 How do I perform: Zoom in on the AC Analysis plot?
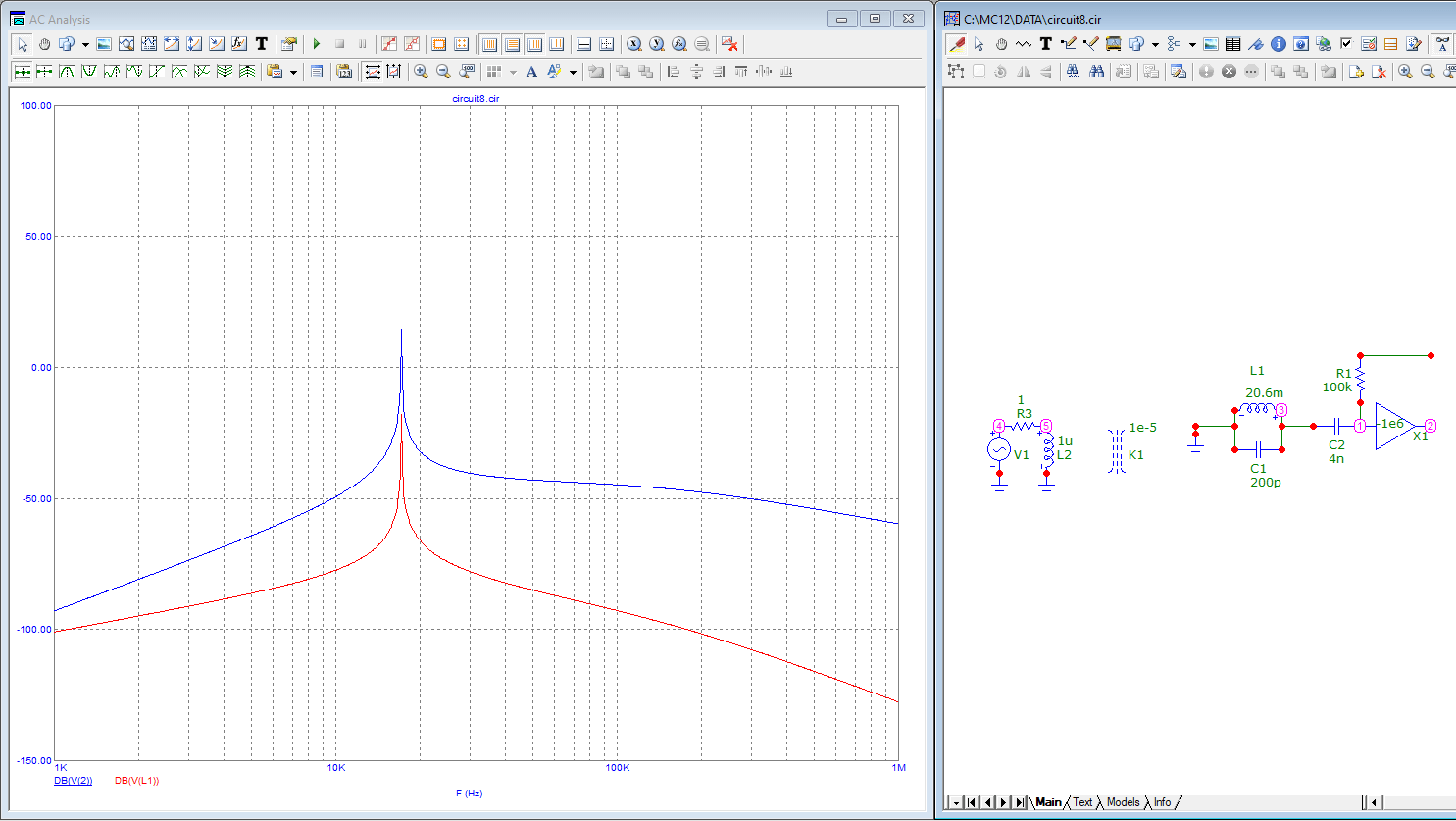click(x=421, y=72)
